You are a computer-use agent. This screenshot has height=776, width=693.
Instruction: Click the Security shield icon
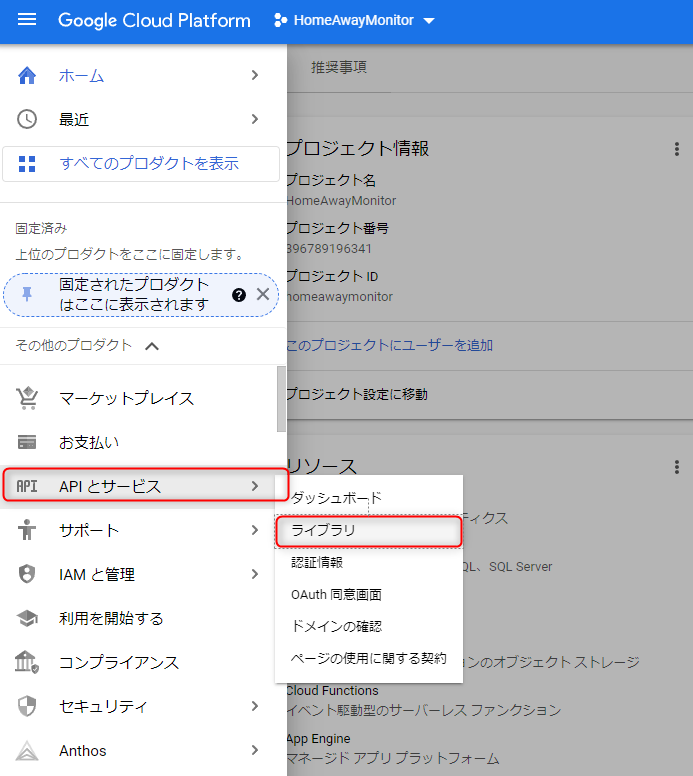(27, 706)
